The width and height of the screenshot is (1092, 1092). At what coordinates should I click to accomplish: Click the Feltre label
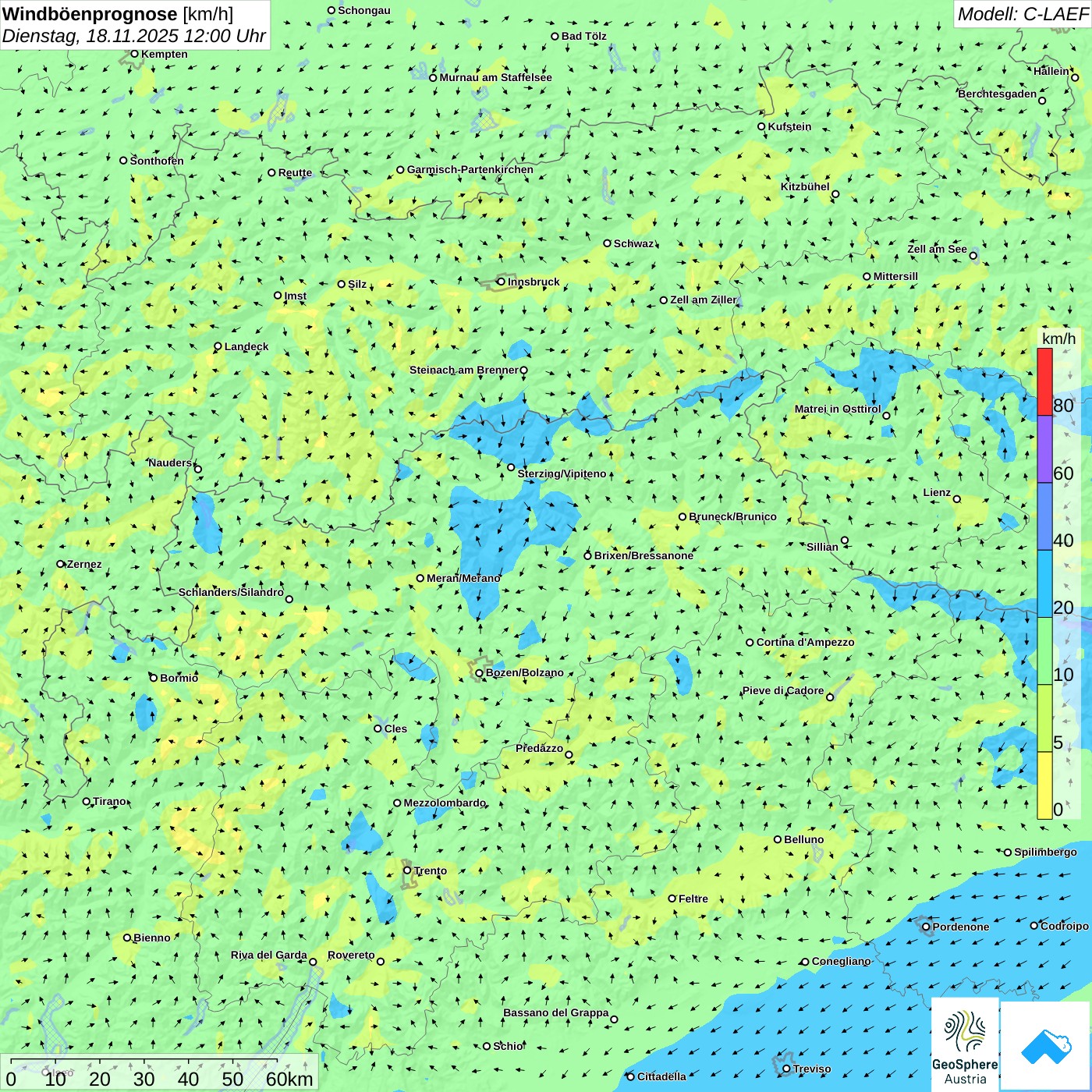[693, 899]
